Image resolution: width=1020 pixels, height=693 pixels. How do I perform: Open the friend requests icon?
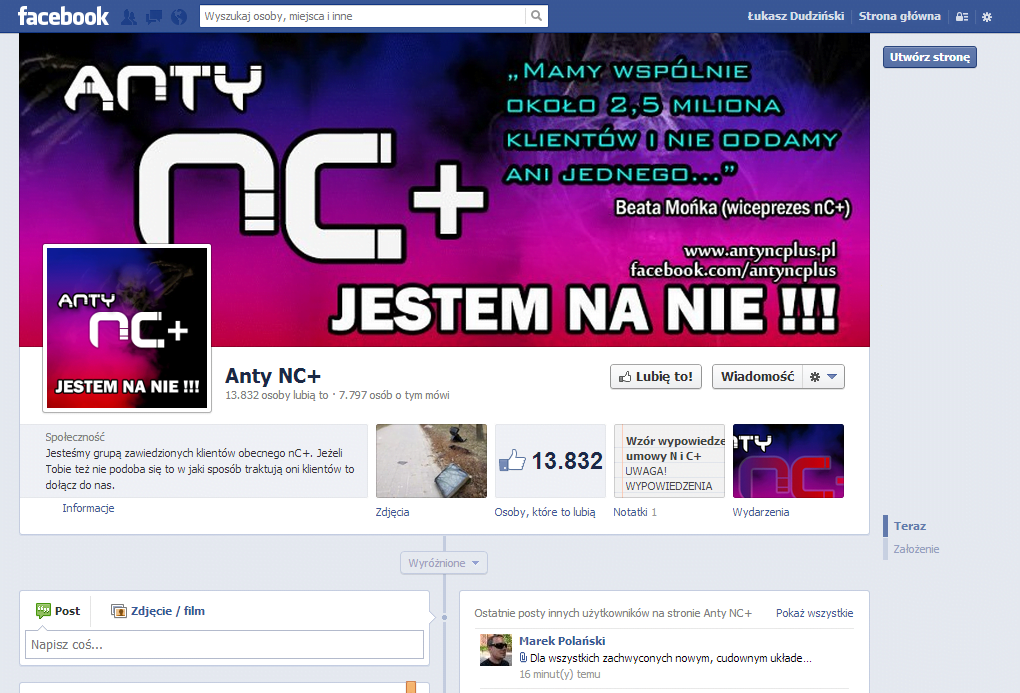point(129,16)
